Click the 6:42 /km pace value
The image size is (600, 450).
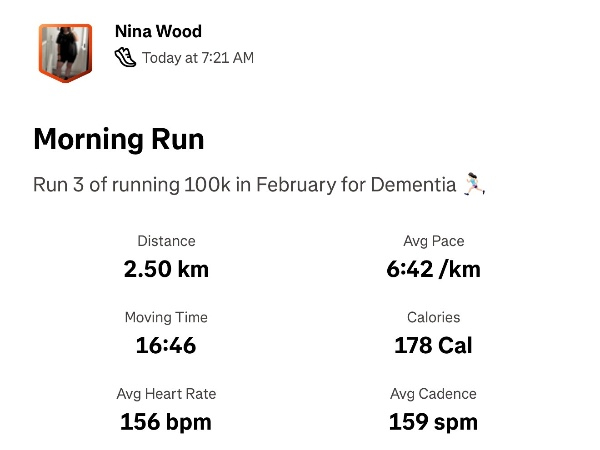[433, 269]
